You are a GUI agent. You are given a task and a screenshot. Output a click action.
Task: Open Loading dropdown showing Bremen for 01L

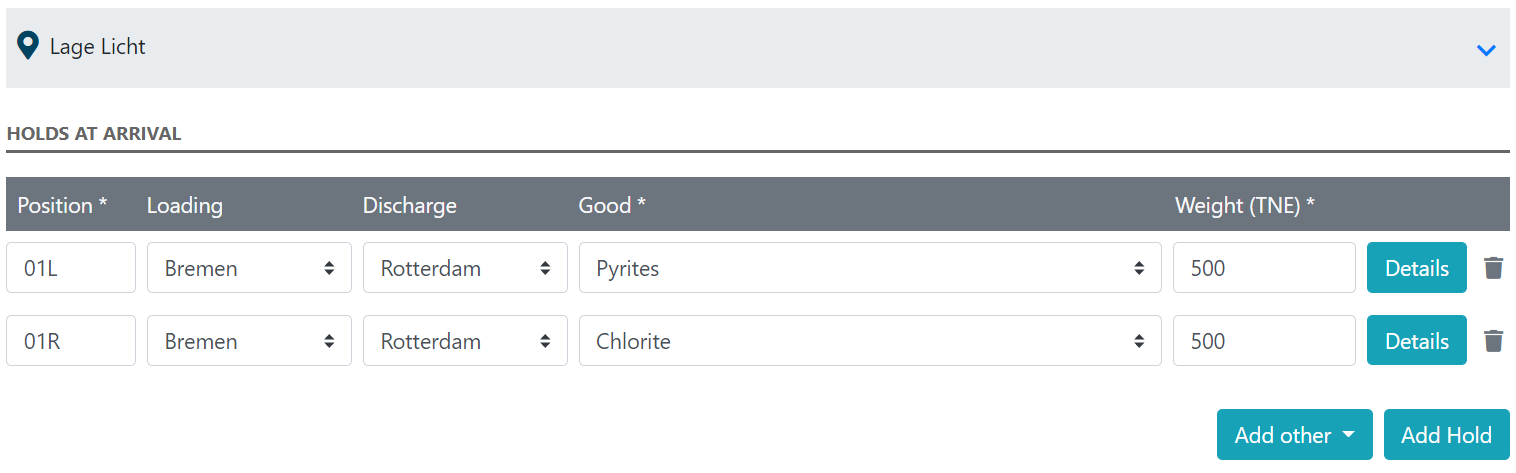coord(249,268)
